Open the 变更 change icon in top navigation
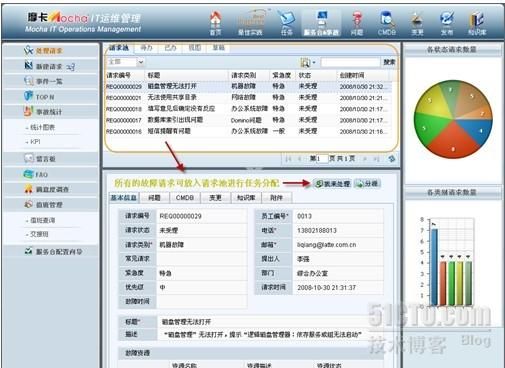 coord(417,23)
